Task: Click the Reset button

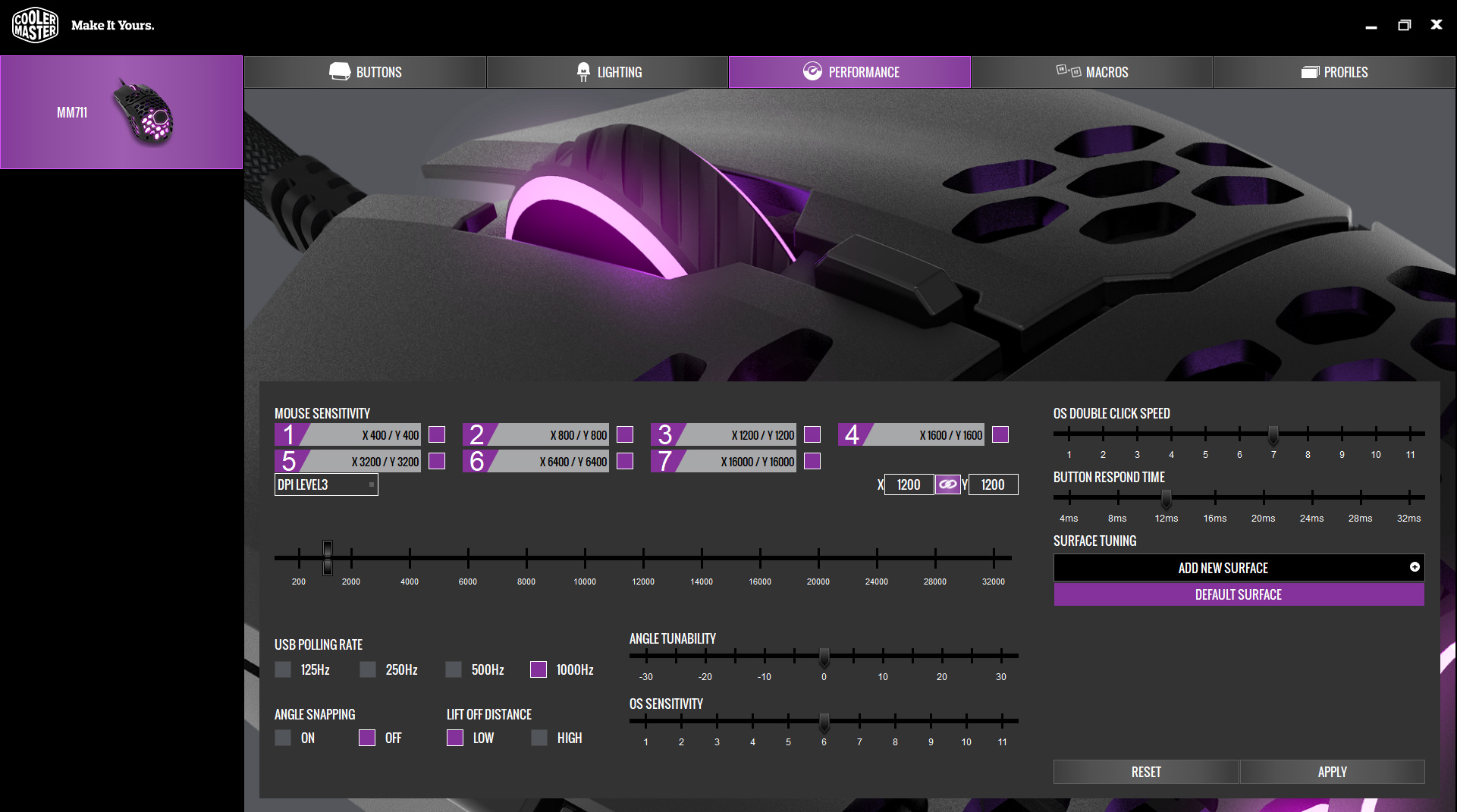Action: click(1146, 772)
